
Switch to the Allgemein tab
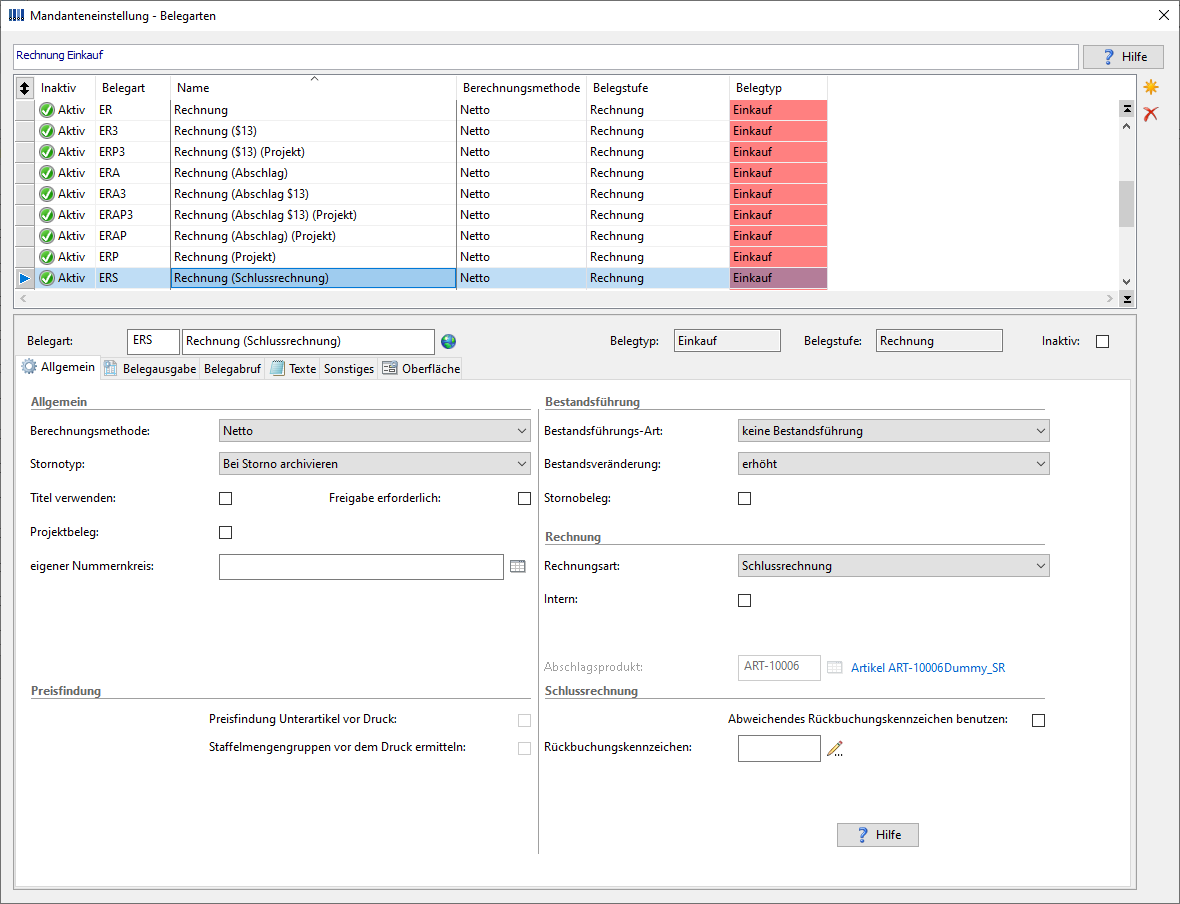59,367
